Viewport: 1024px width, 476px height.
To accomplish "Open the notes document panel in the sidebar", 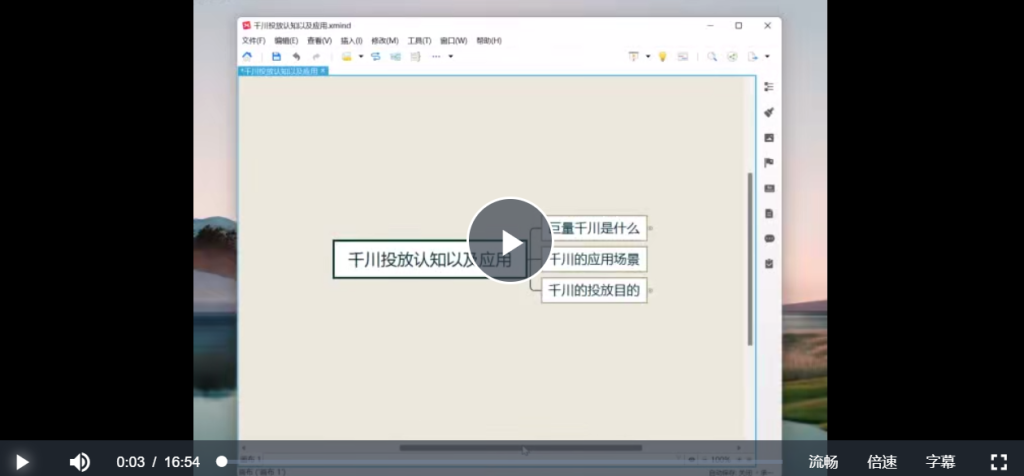I will point(769,214).
